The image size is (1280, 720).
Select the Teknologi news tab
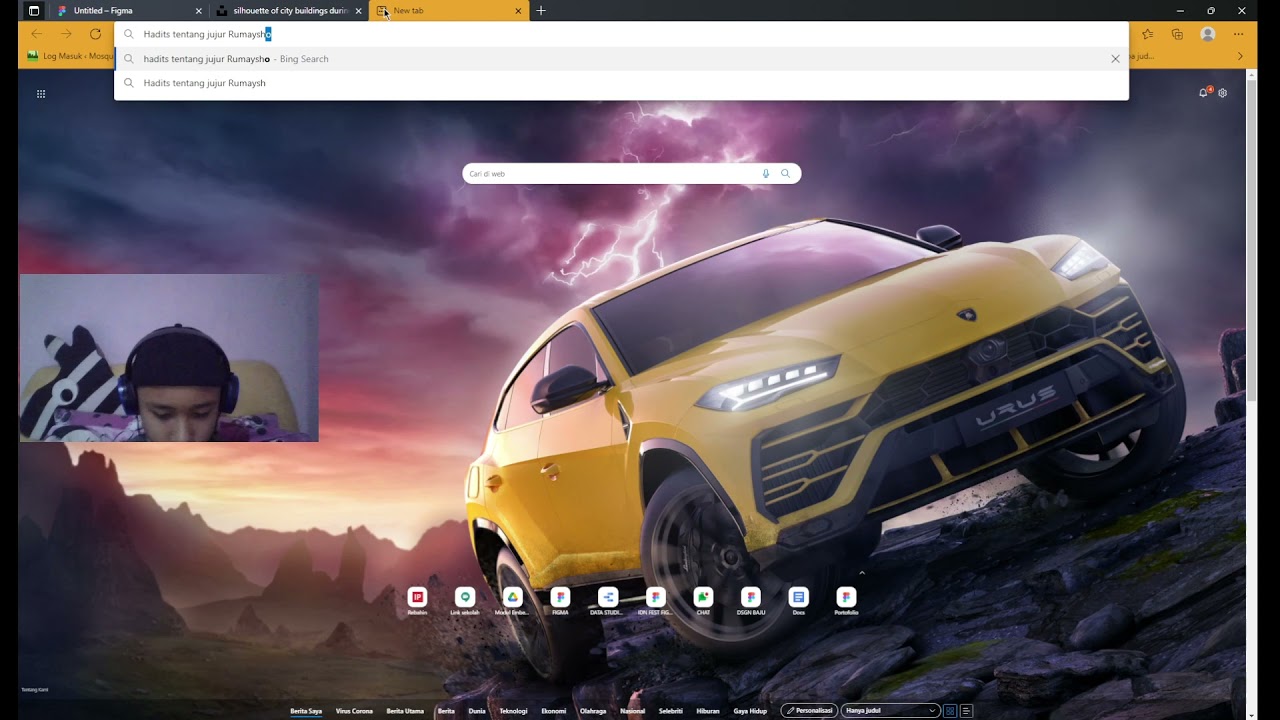pyautogui.click(x=513, y=711)
